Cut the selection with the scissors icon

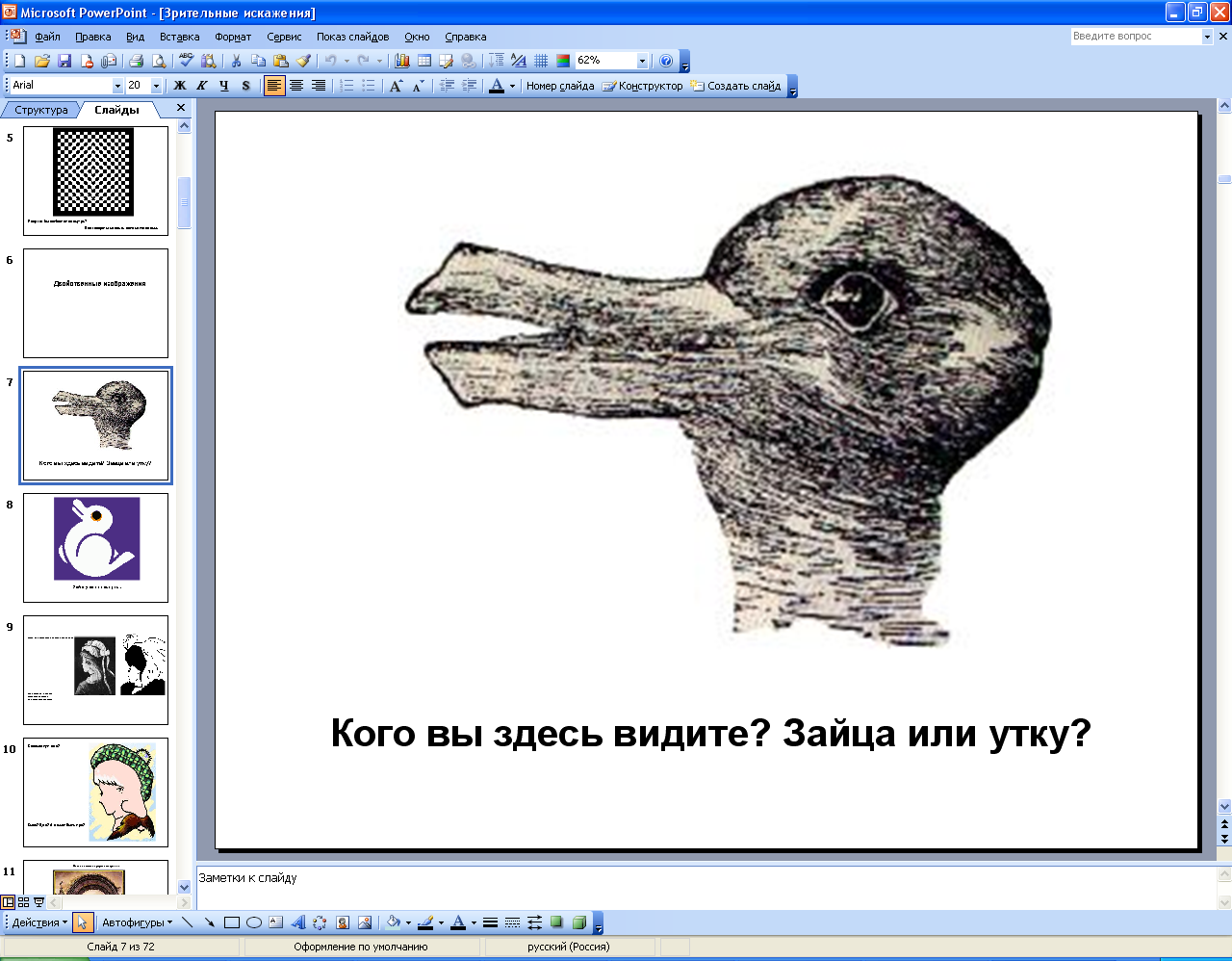(x=236, y=61)
